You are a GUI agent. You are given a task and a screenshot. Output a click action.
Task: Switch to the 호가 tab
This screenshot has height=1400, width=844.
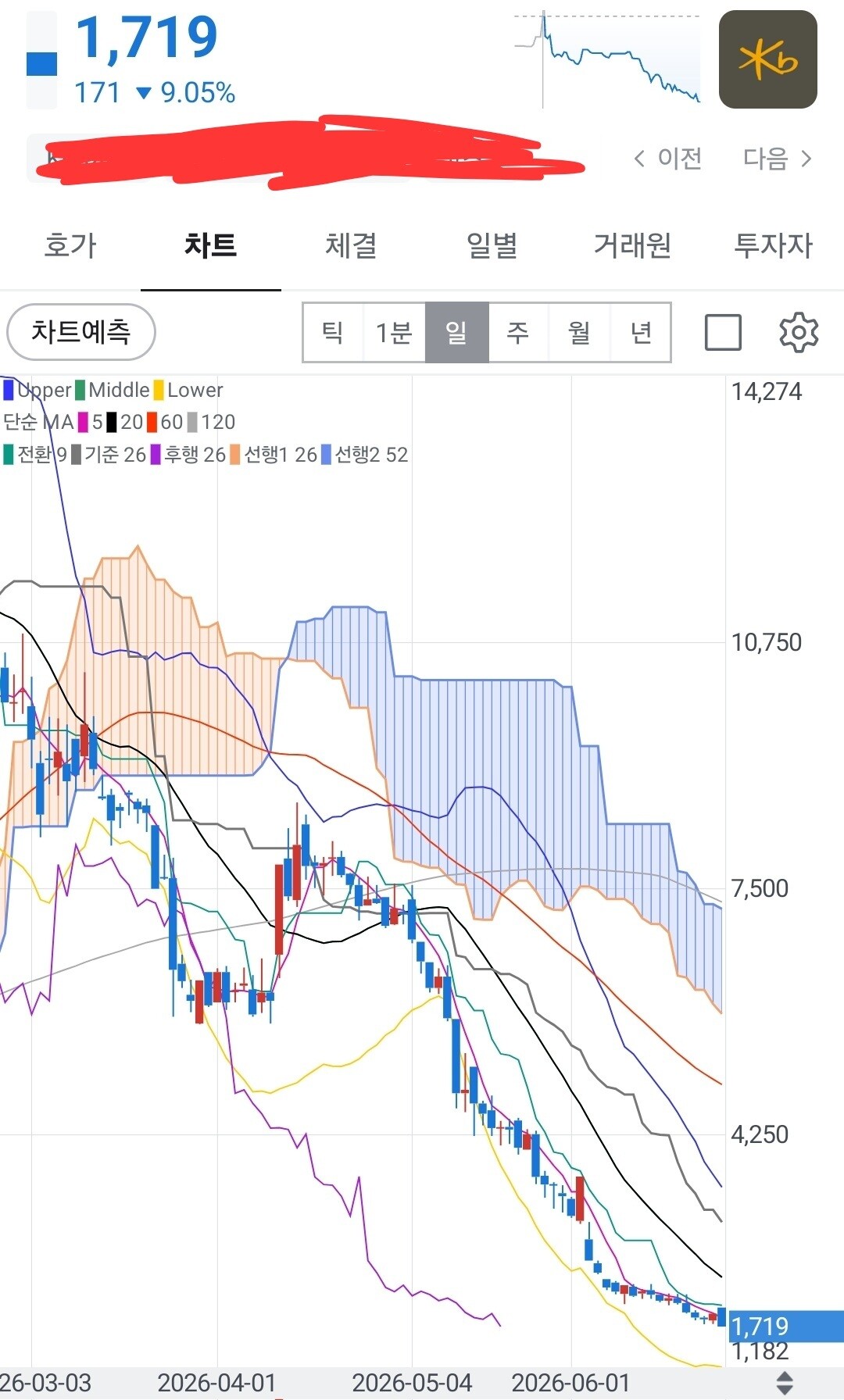[70, 245]
